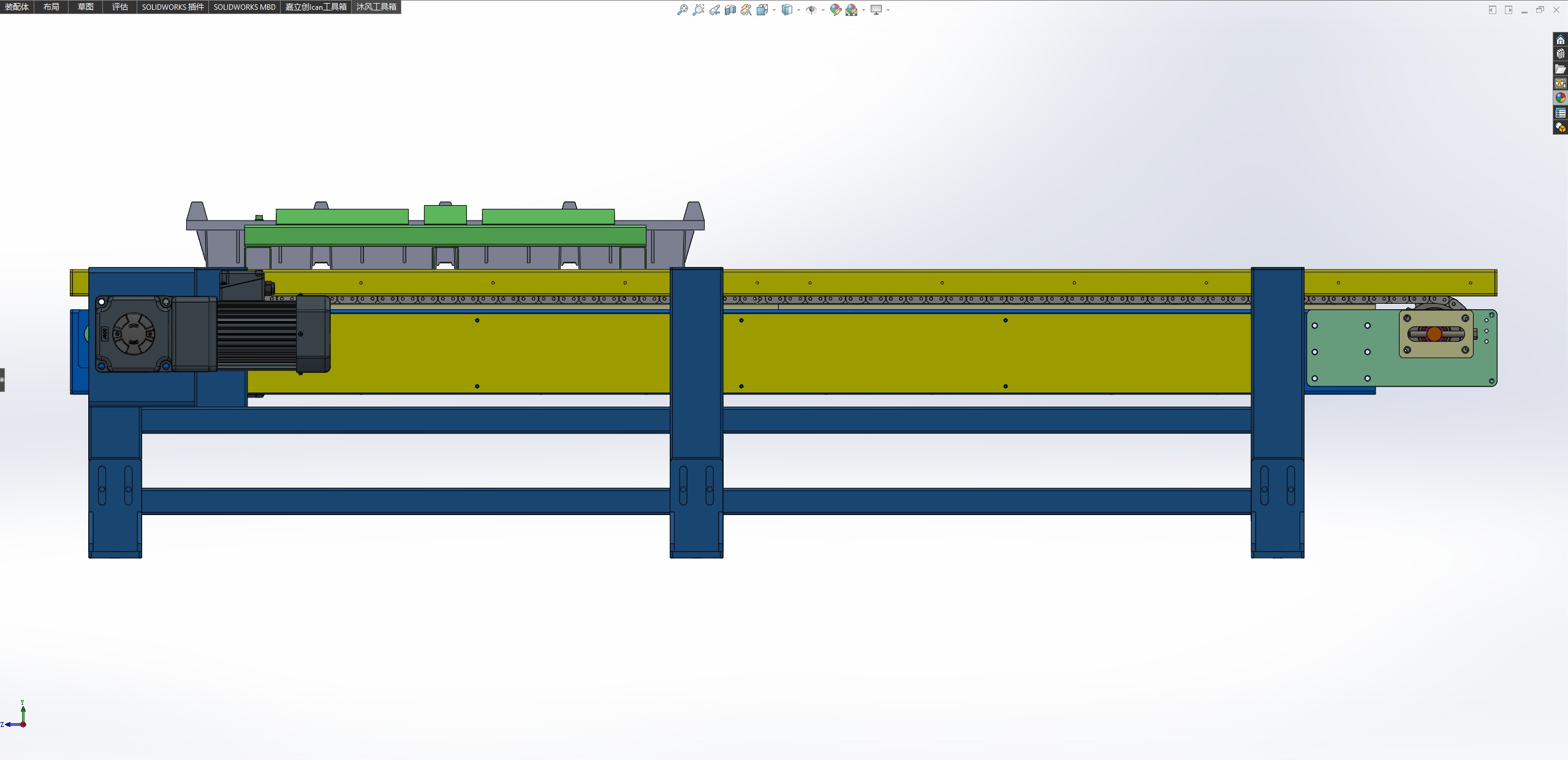This screenshot has height=760, width=1568.
Task: Switch to the SOLIDWORKS MBD tab
Action: click(244, 7)
